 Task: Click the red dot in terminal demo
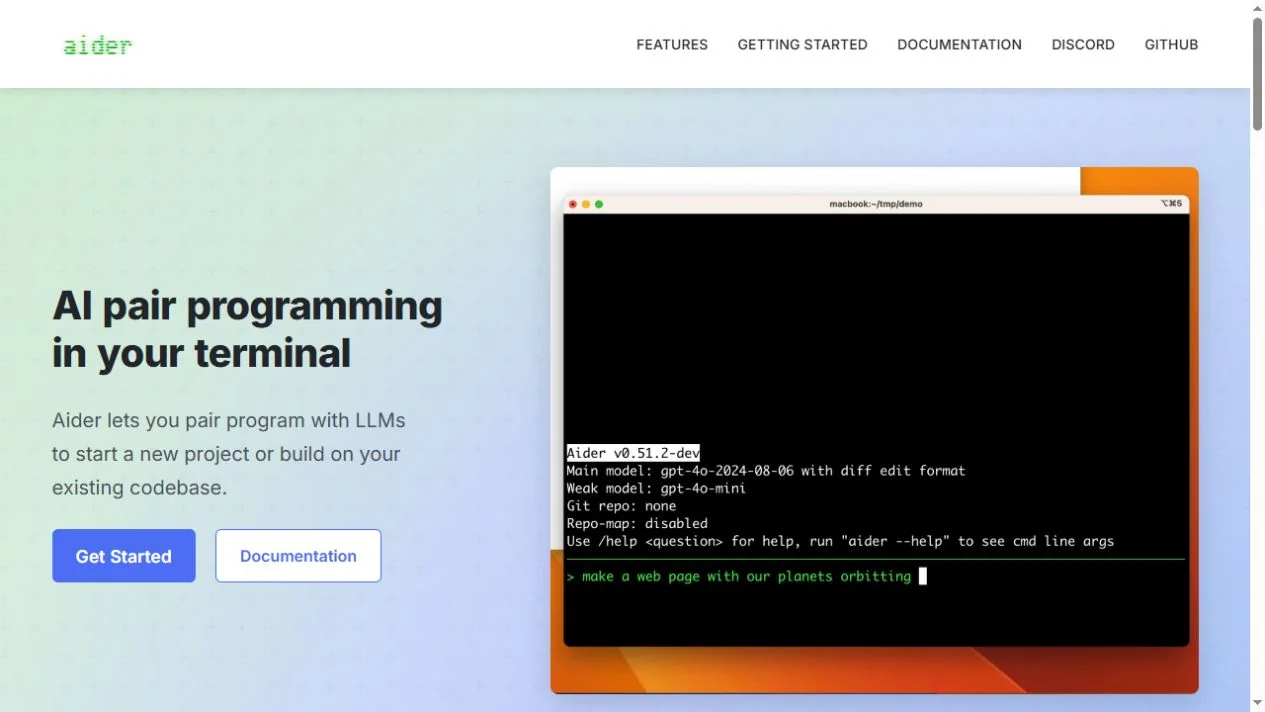point(573,204)
